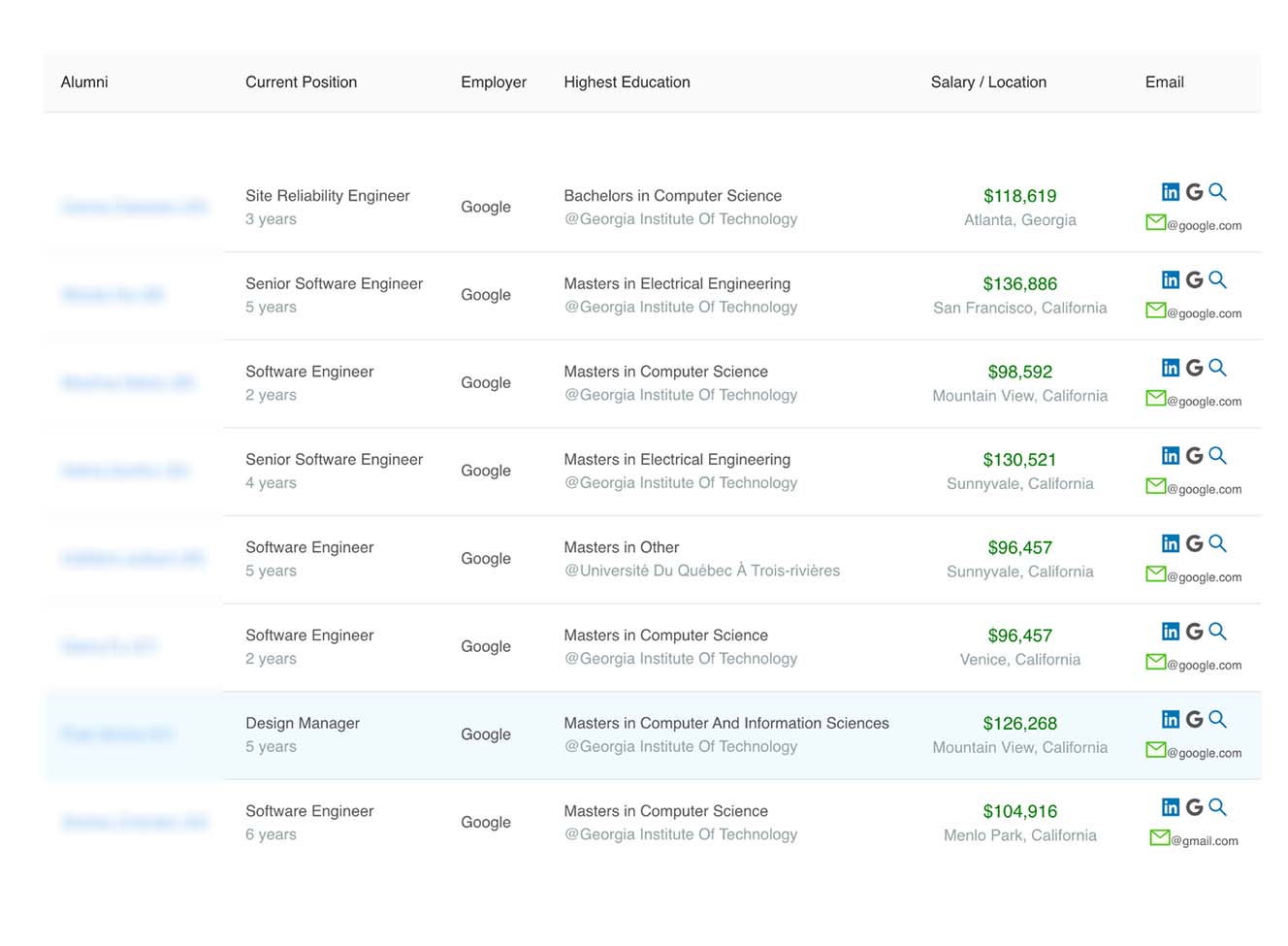1288x946 pixels.
Task: Click Google icon in the $98,592 row
Action: 1194,368
